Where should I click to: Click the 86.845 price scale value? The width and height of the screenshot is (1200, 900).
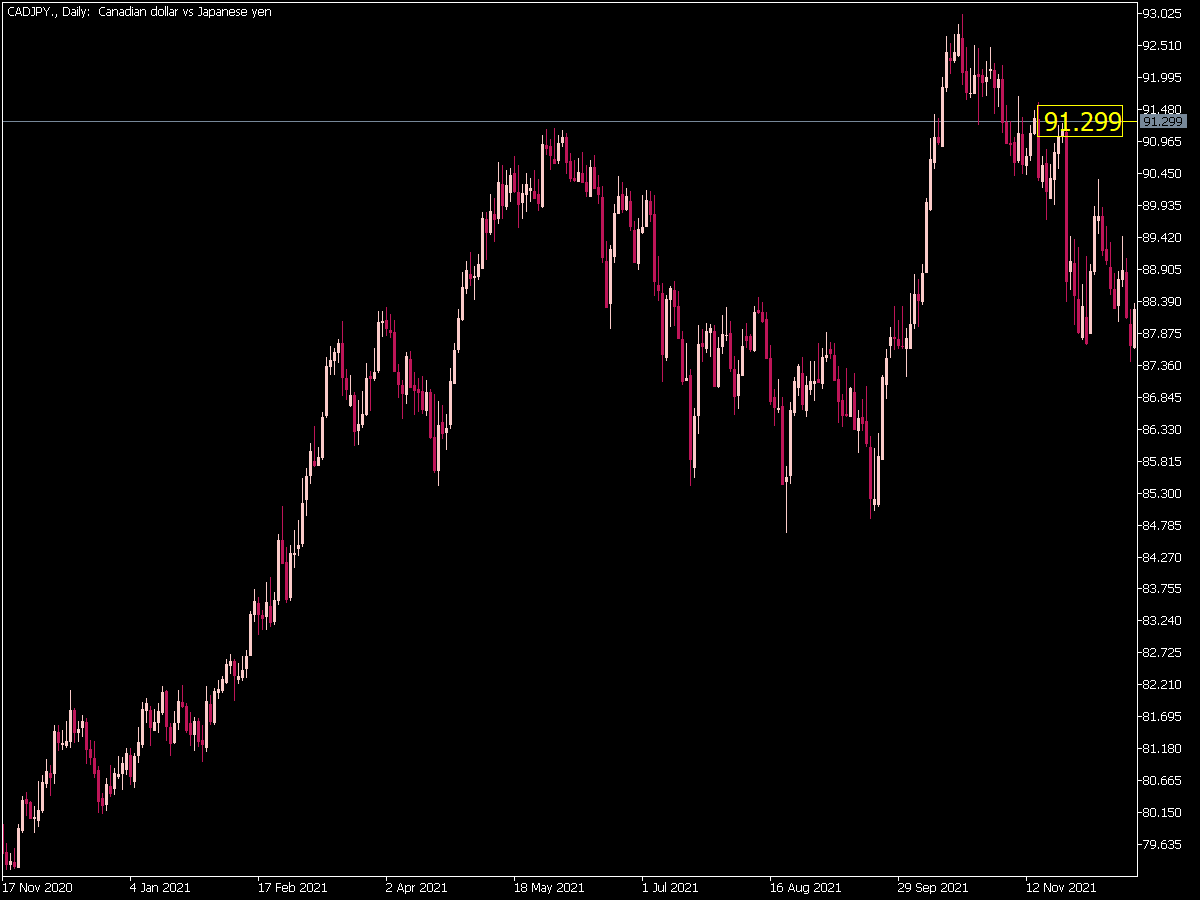1163,398
